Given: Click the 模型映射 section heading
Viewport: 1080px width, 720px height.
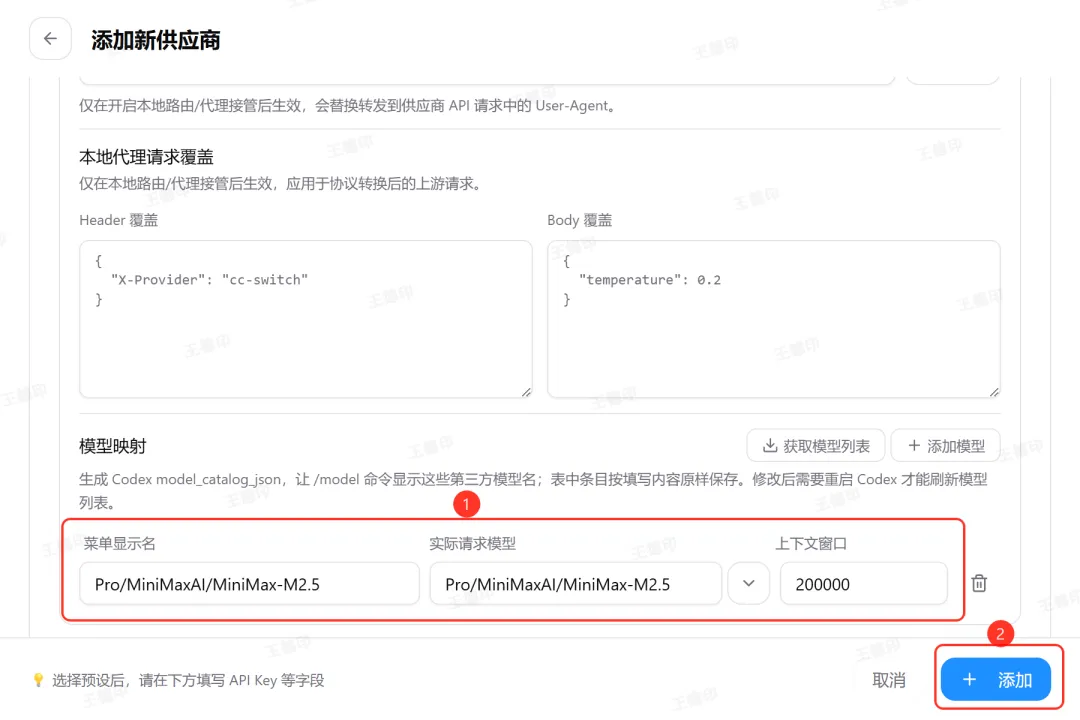Looking at the screenshot, I should pyautogui.click(x=113, y=446).
